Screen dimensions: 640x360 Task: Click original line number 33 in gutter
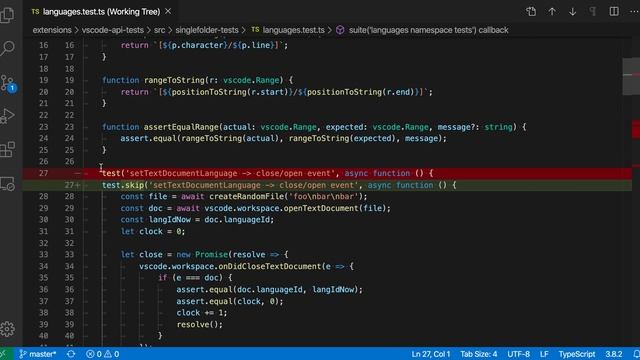click(x=43, y=255)
